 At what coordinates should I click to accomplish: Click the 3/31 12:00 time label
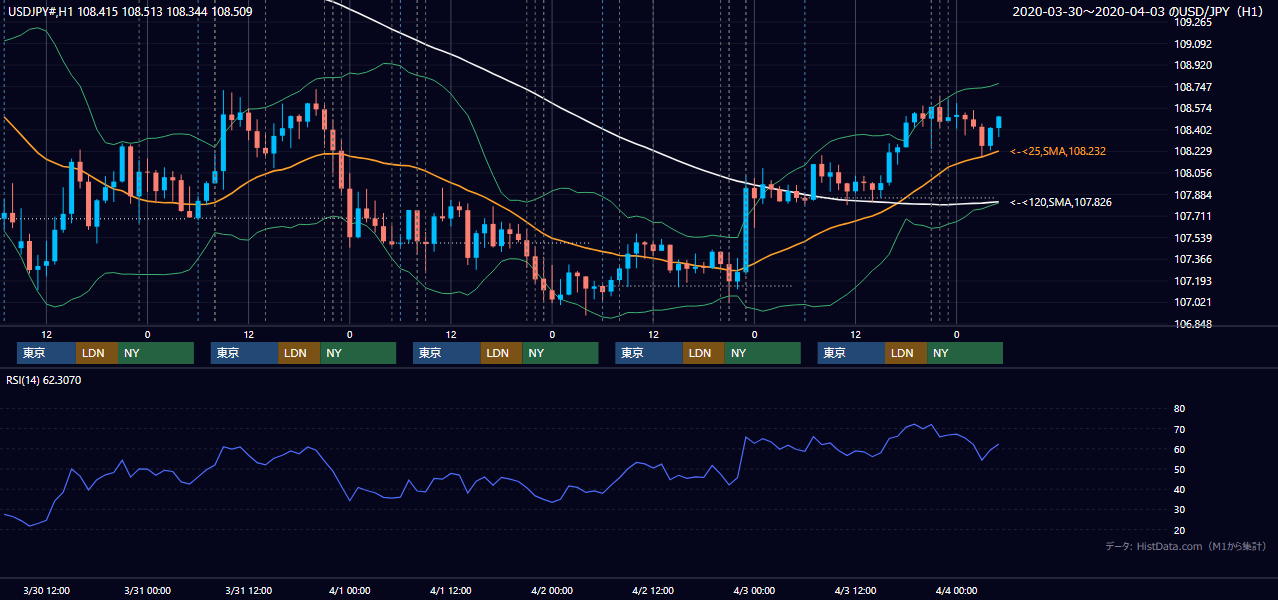point(248,590)
